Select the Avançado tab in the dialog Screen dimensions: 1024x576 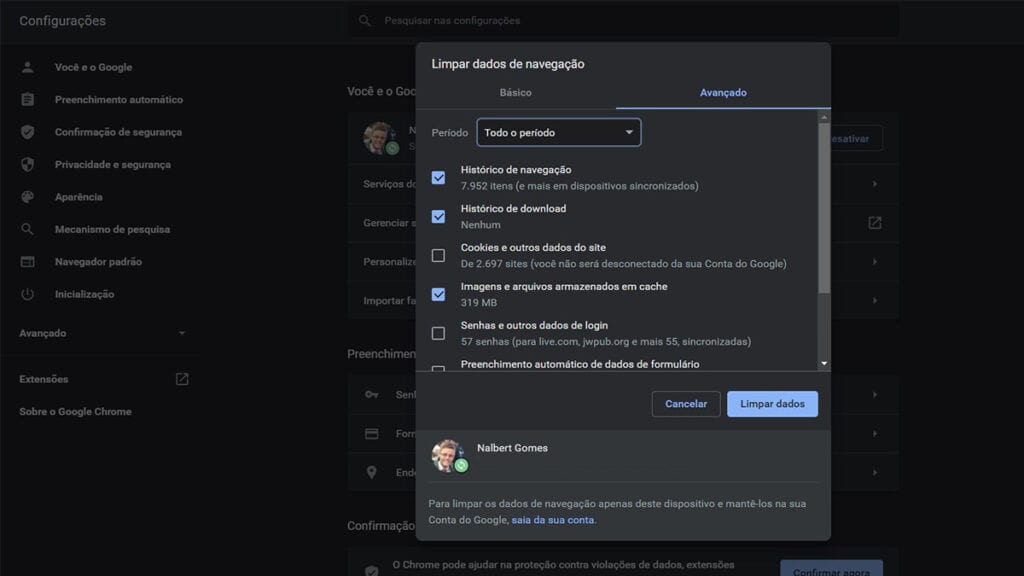click(x=723, y=93)
